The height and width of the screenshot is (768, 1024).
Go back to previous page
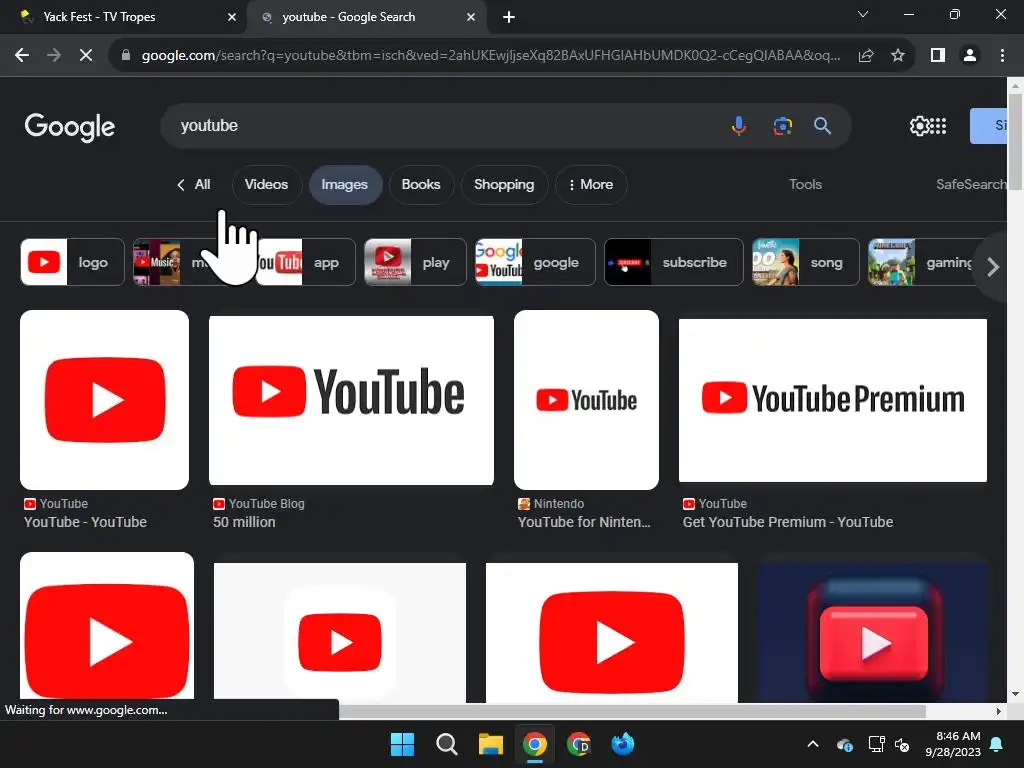point(22,56)
